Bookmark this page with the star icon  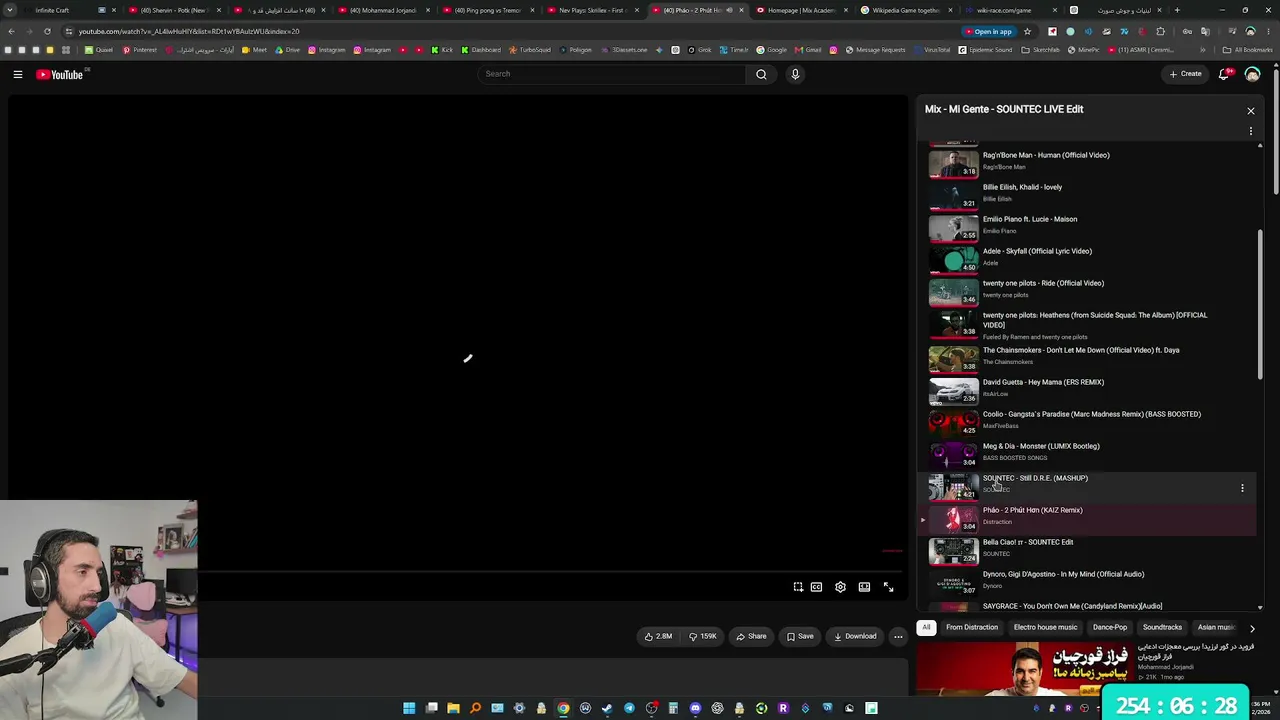1027,31
